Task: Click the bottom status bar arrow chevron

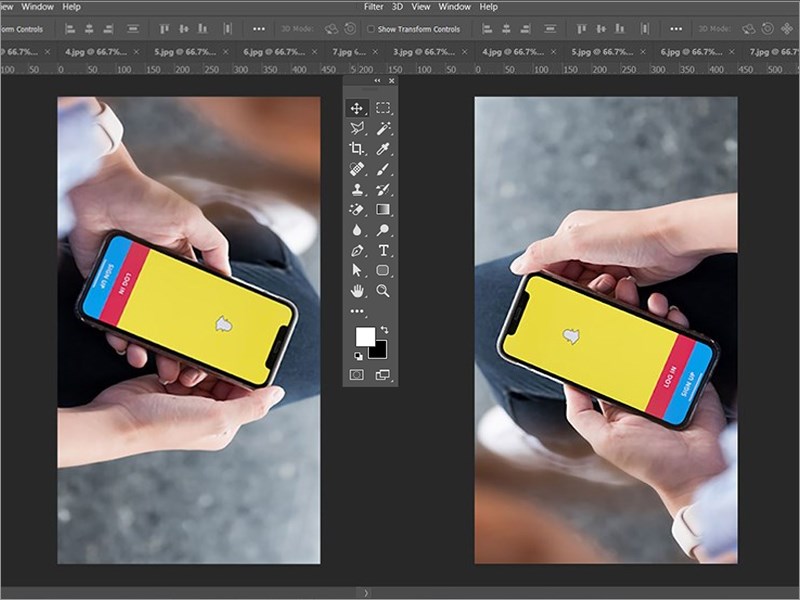Action: [366, 593]
